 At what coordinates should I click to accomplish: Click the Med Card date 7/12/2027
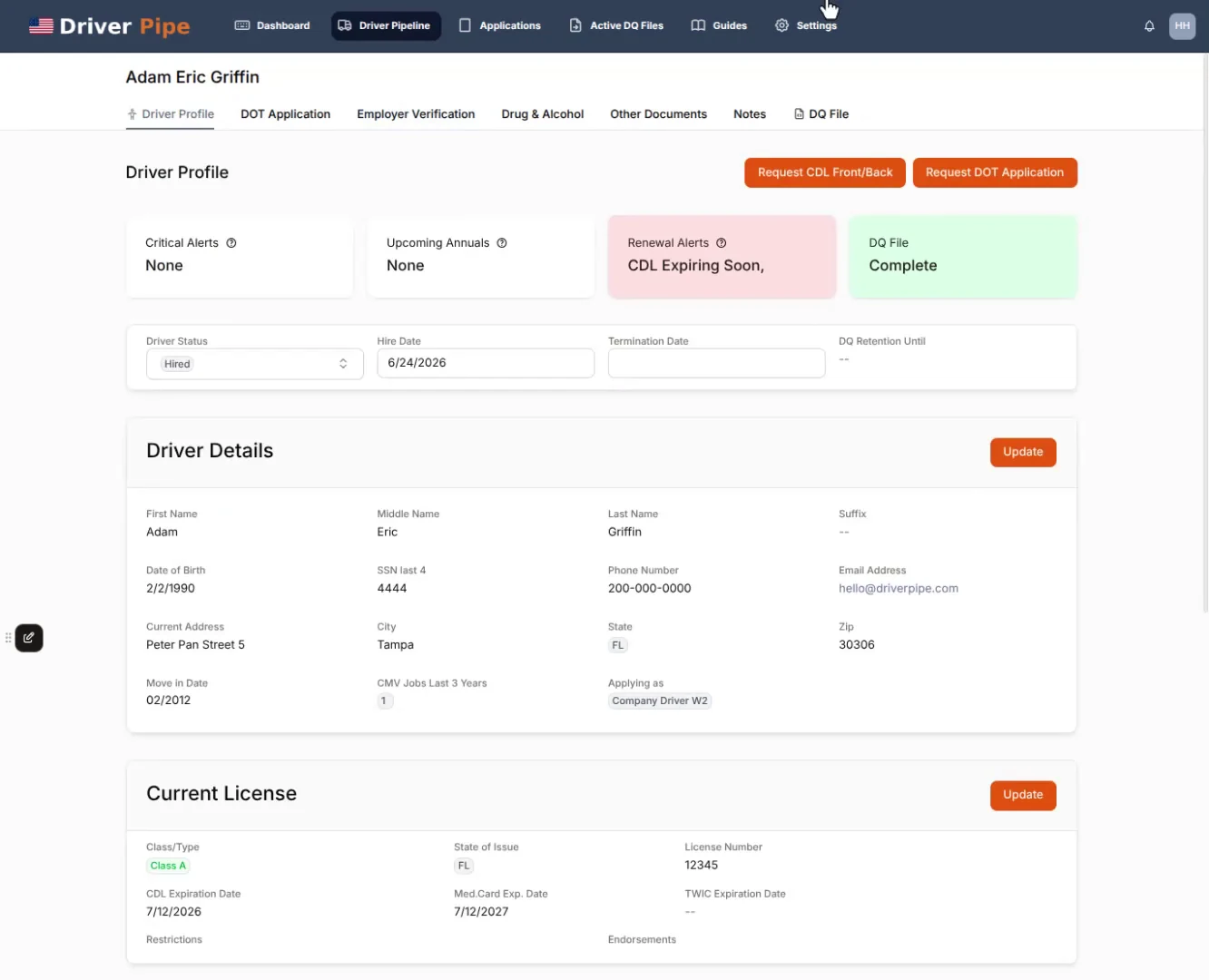[481, 912]
